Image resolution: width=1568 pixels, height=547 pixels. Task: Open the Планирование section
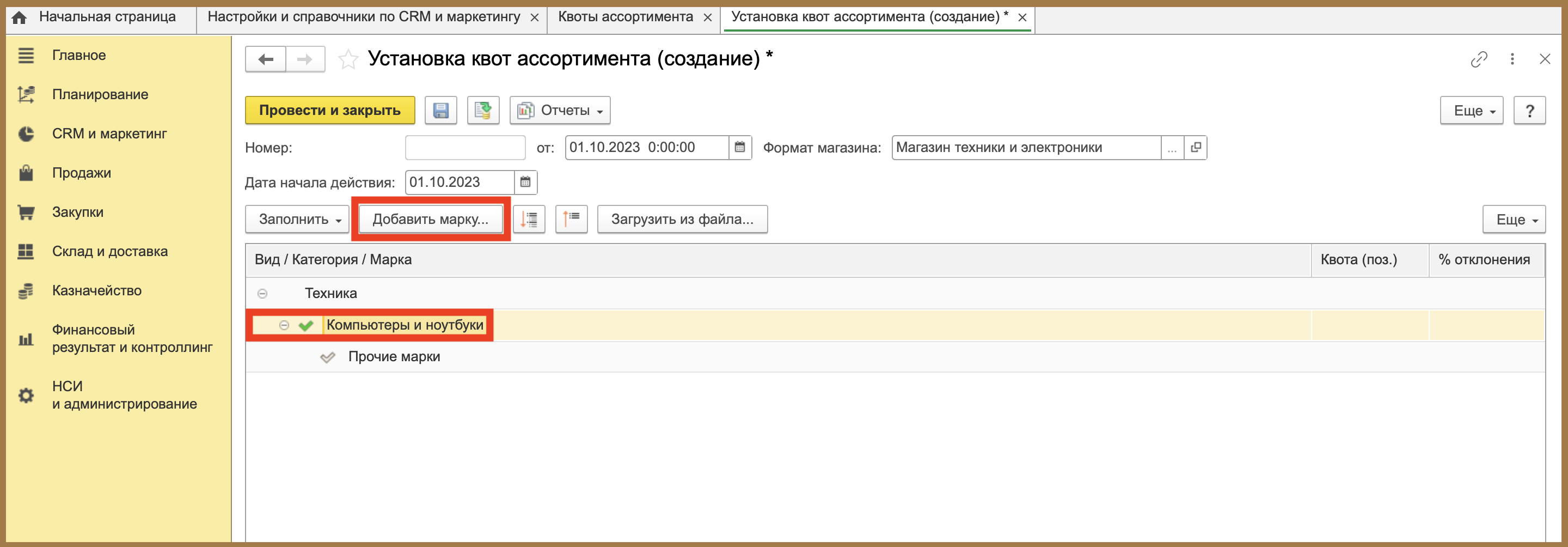100,94
